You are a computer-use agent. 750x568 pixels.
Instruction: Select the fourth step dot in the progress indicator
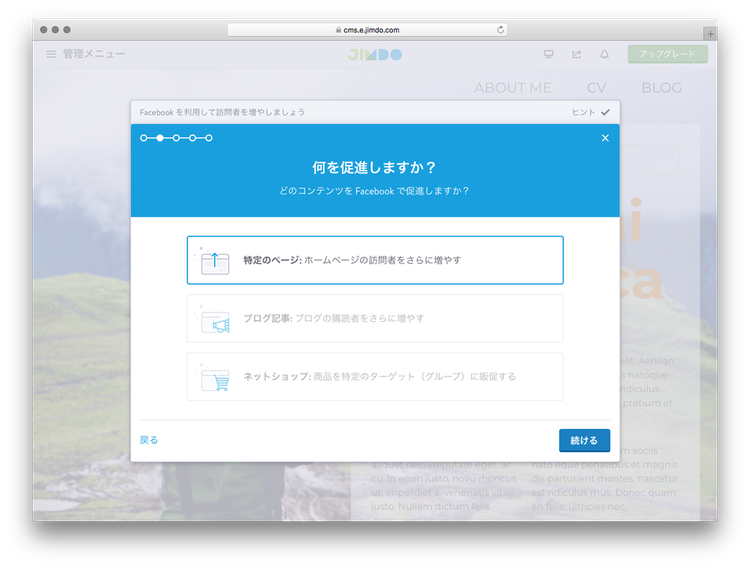(192, 138)
